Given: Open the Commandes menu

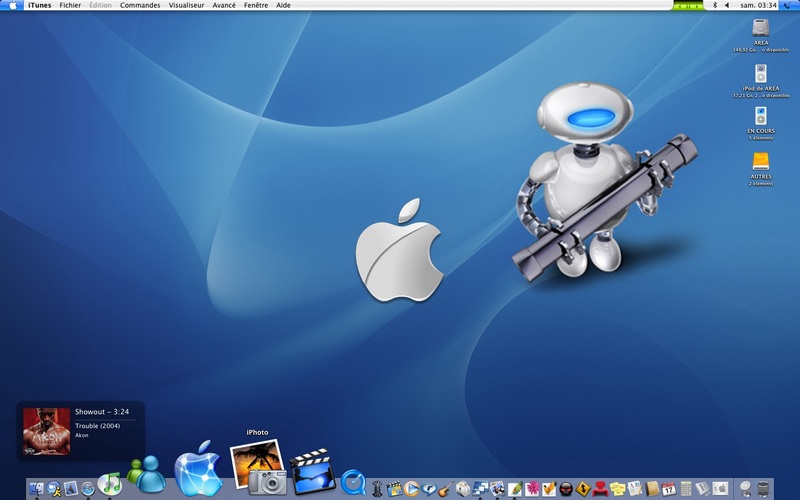Looking at the screenshot, I should pyautogui.click(x=140, y=5).
